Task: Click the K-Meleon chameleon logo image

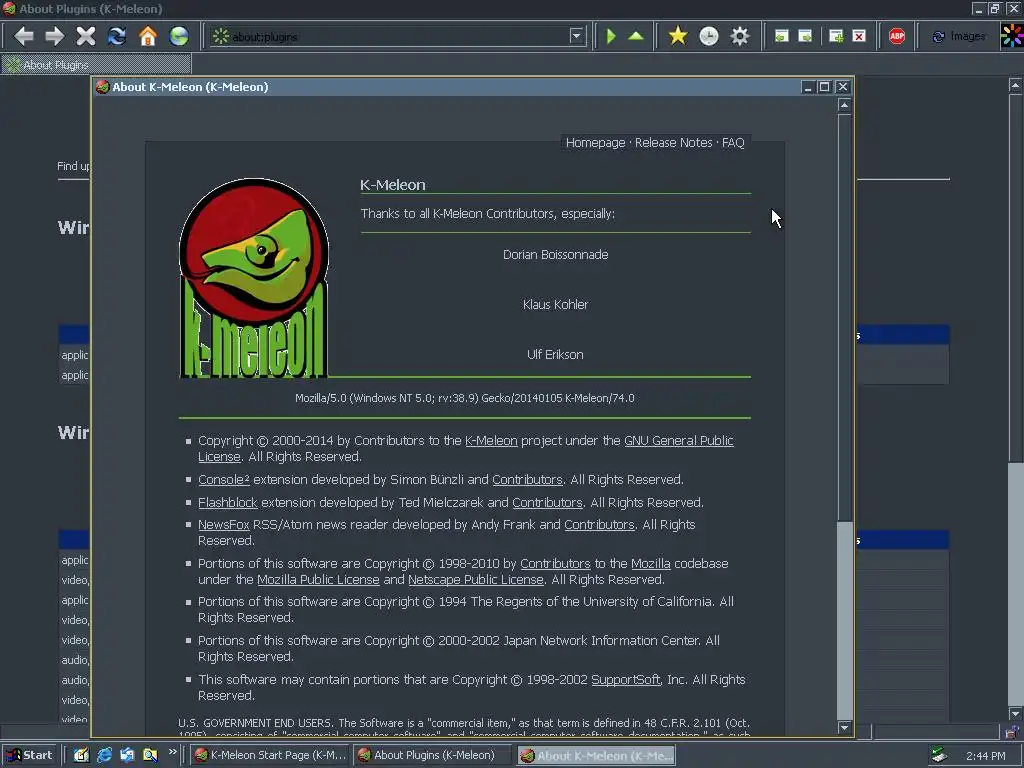Action: tap(253, 278)
